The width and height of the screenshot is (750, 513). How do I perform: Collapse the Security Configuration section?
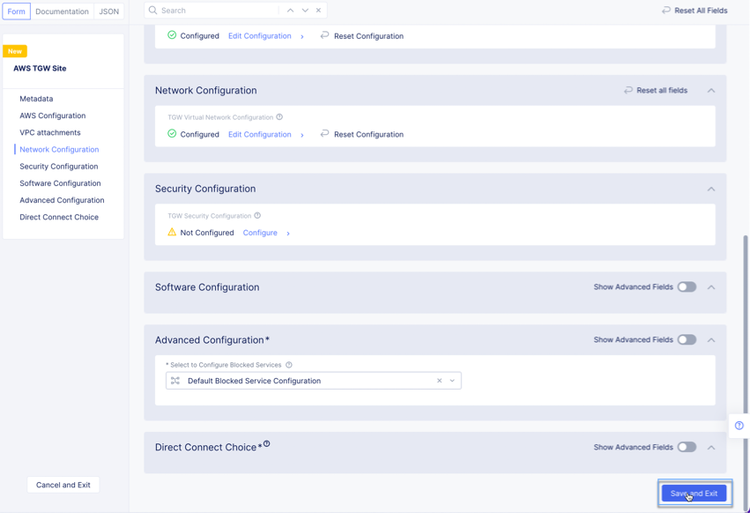pos(711,189)
